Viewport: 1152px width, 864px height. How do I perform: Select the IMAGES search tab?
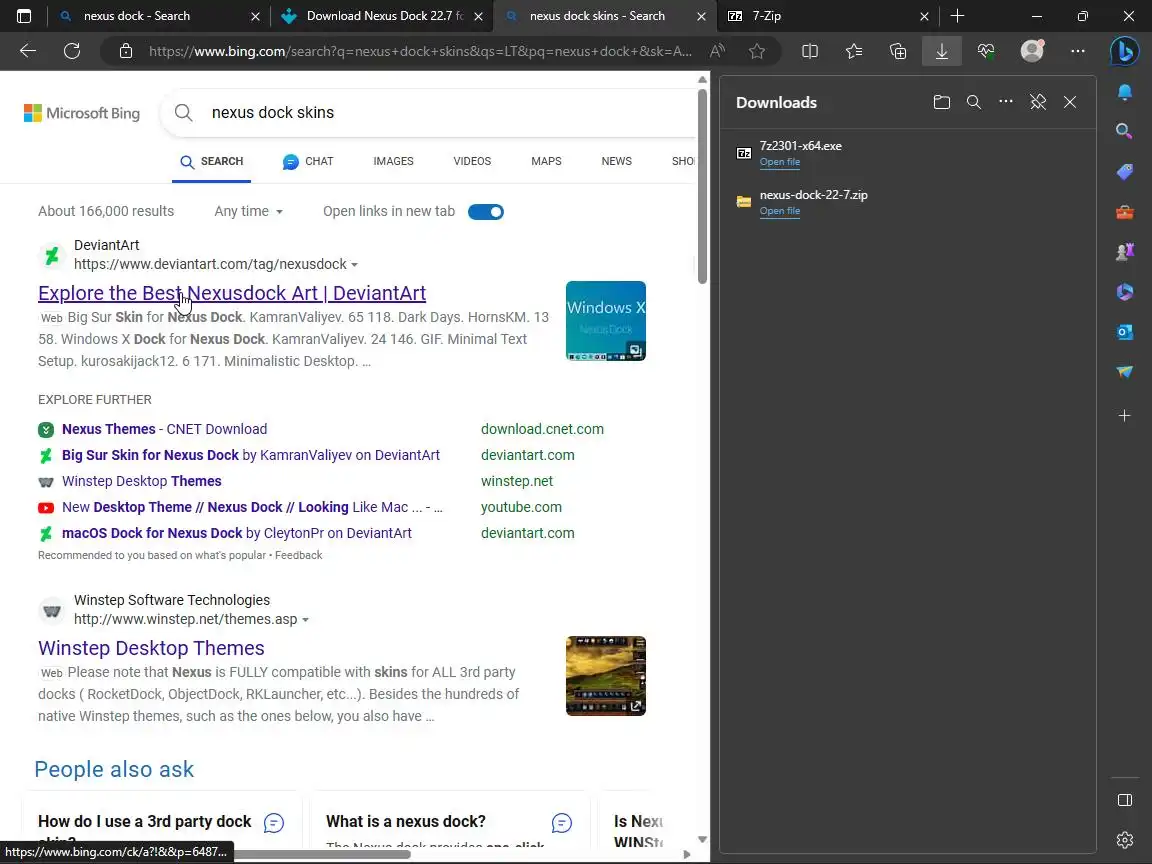(393, 161)
